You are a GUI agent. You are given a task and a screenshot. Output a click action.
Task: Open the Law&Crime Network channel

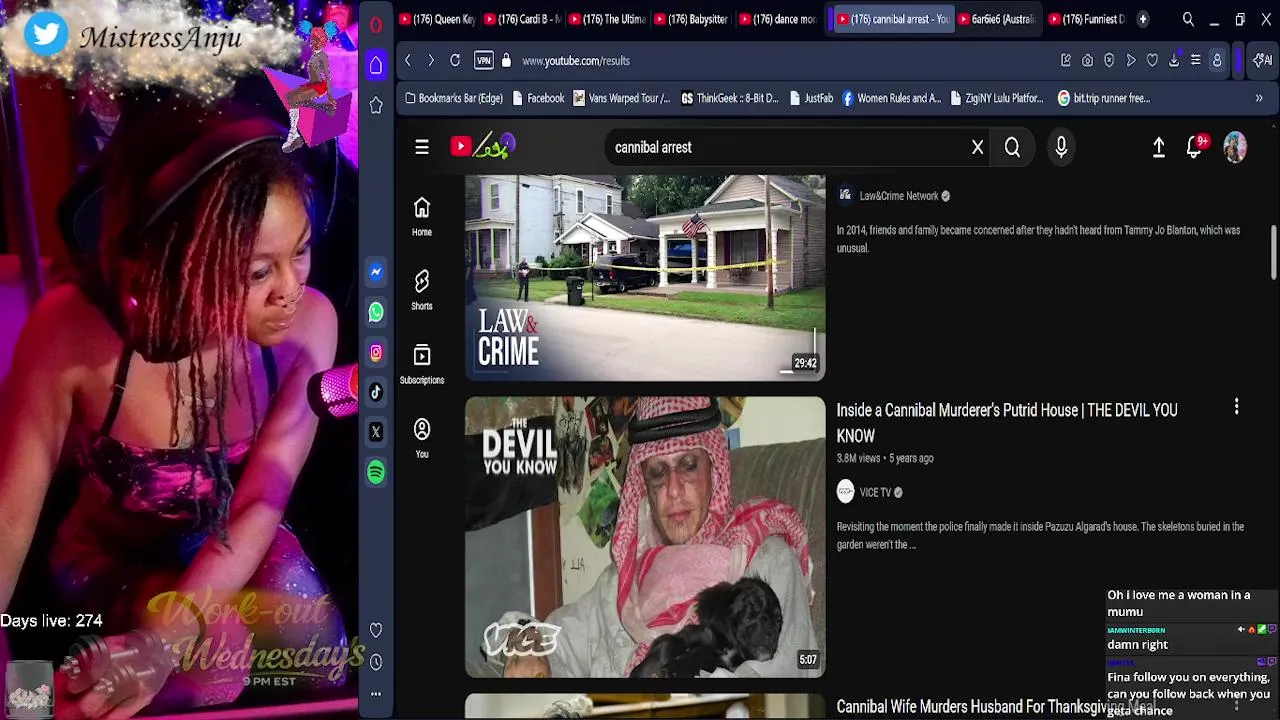[x=899, y=196]
